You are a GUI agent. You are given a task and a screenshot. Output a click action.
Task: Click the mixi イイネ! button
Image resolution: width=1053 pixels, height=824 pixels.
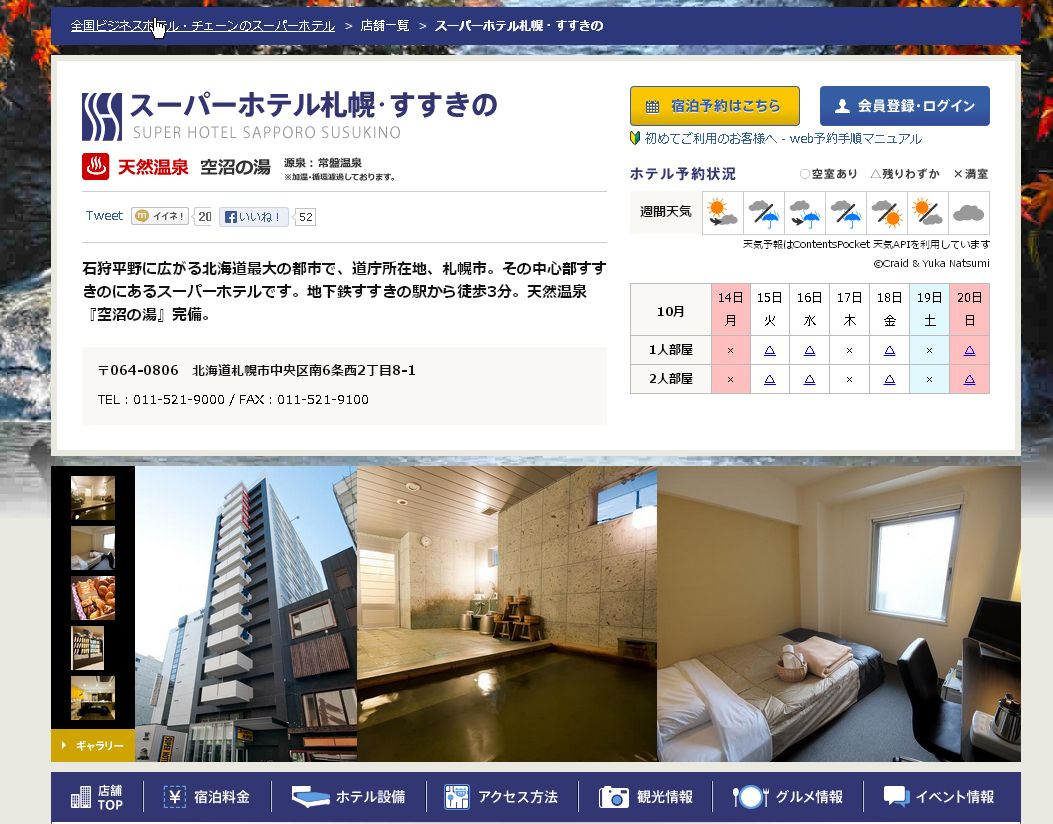160,216
